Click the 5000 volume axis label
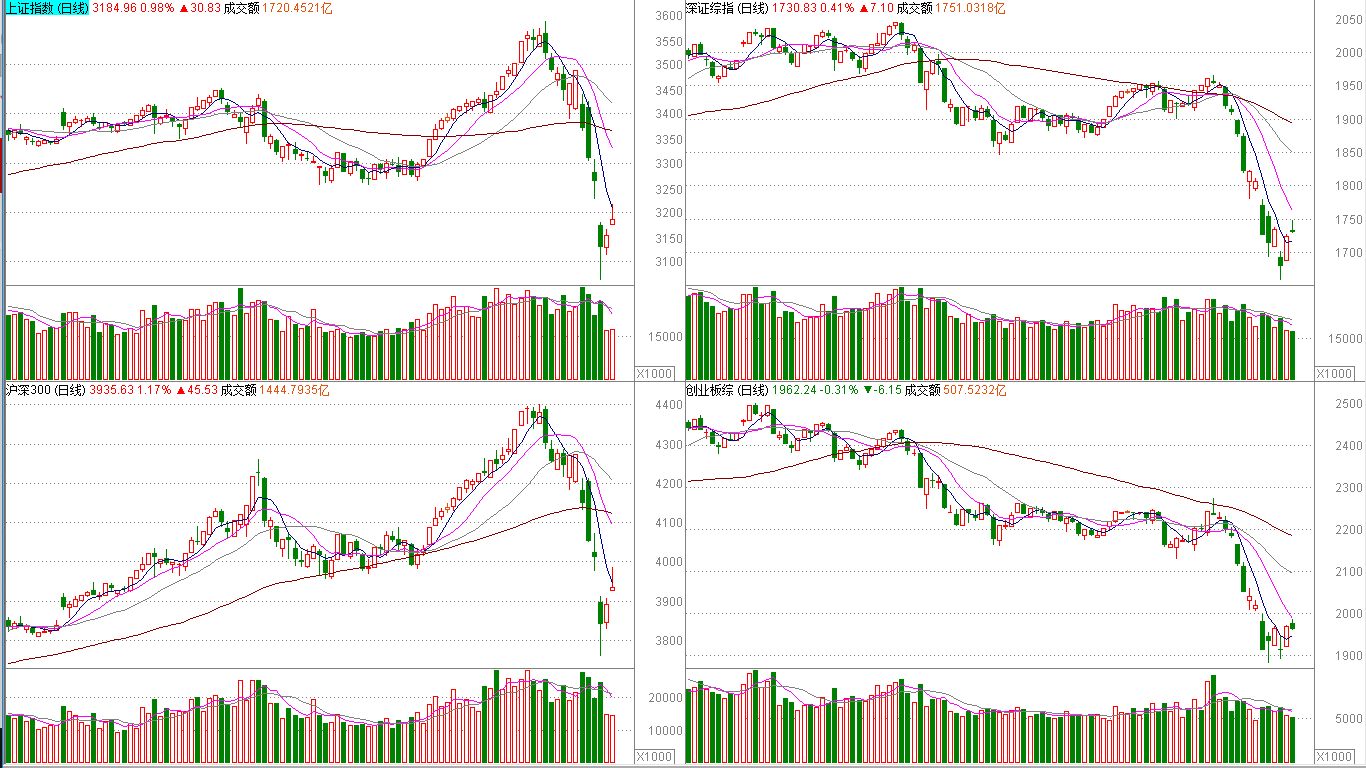This screenshot has width=1366, height=768. (1349, 719)
